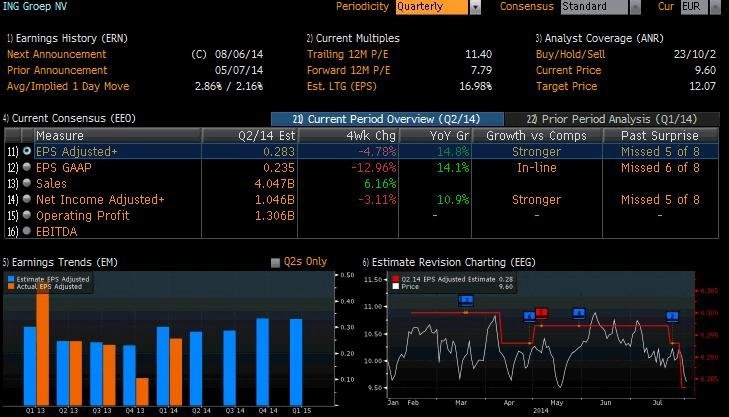
Task: Click the Target Price value 12.07
Action: 702,86
